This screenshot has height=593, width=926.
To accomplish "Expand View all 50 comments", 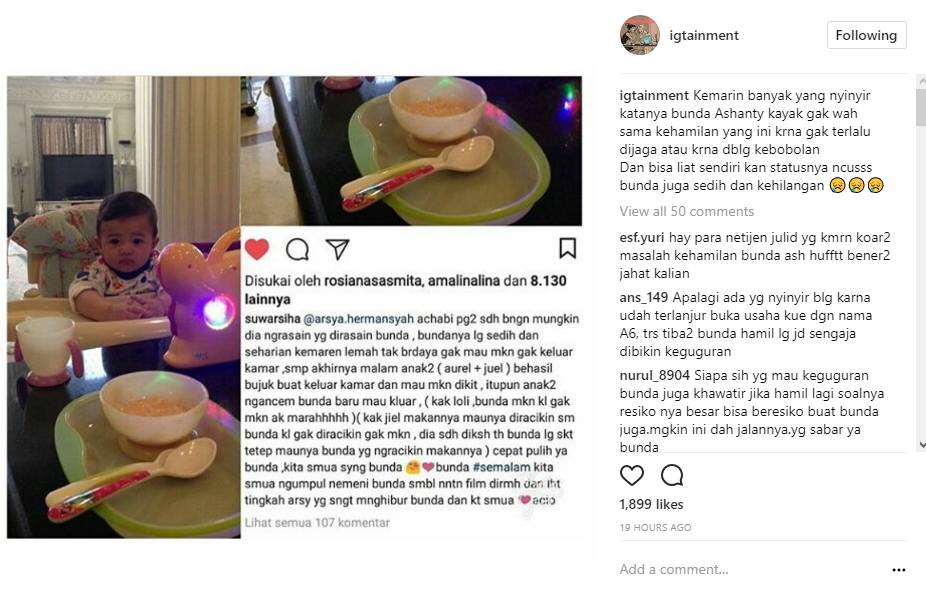I will click(686, 211).
